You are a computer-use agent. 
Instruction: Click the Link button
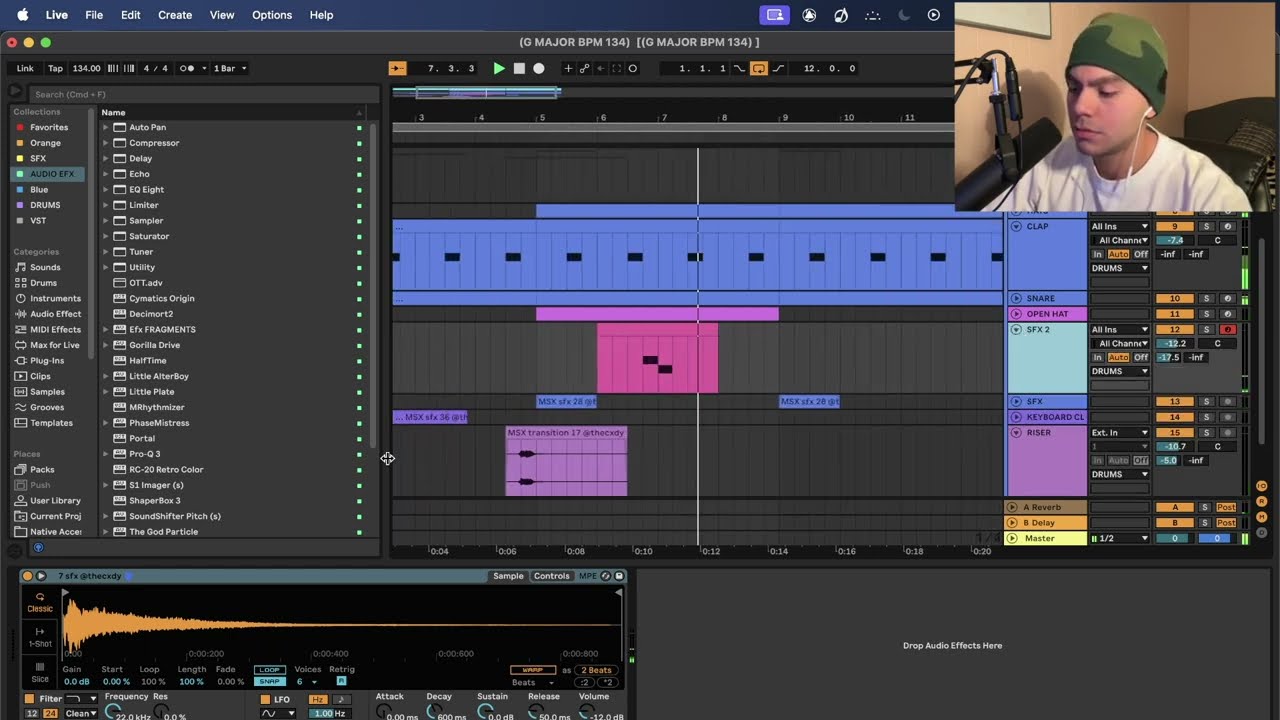point(25,68)
